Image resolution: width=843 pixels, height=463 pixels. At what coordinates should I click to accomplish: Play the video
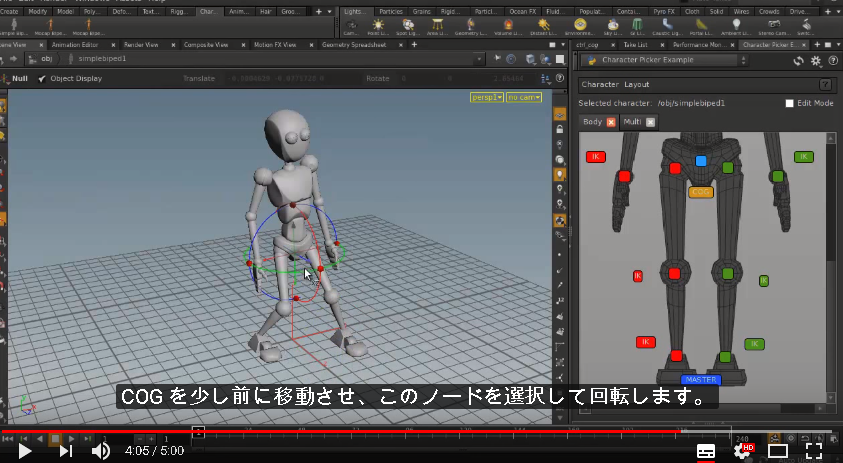[x=24, y=451]
